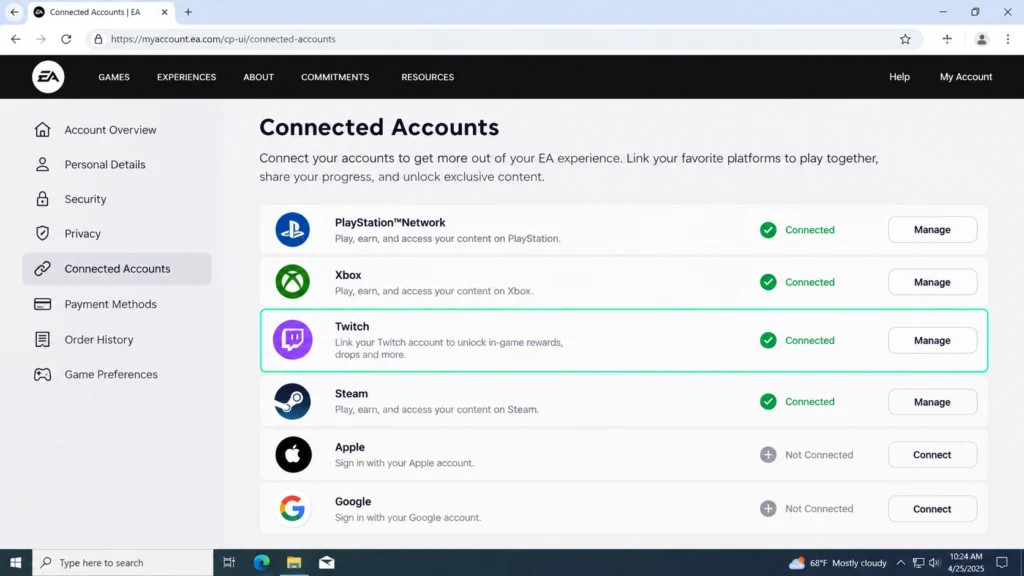
Task: Click the PlayStation Network logo
Action: (292, 230)
